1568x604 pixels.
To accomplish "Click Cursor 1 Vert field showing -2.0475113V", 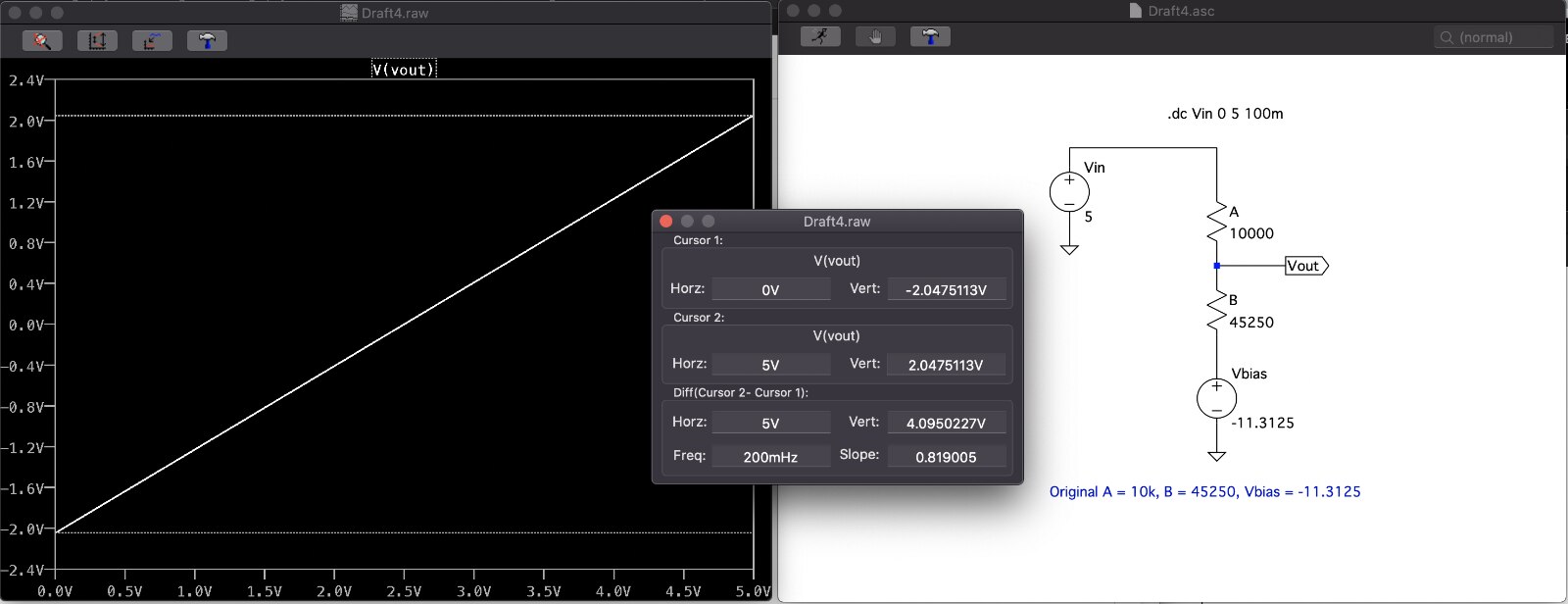I will tap(946, 289).
